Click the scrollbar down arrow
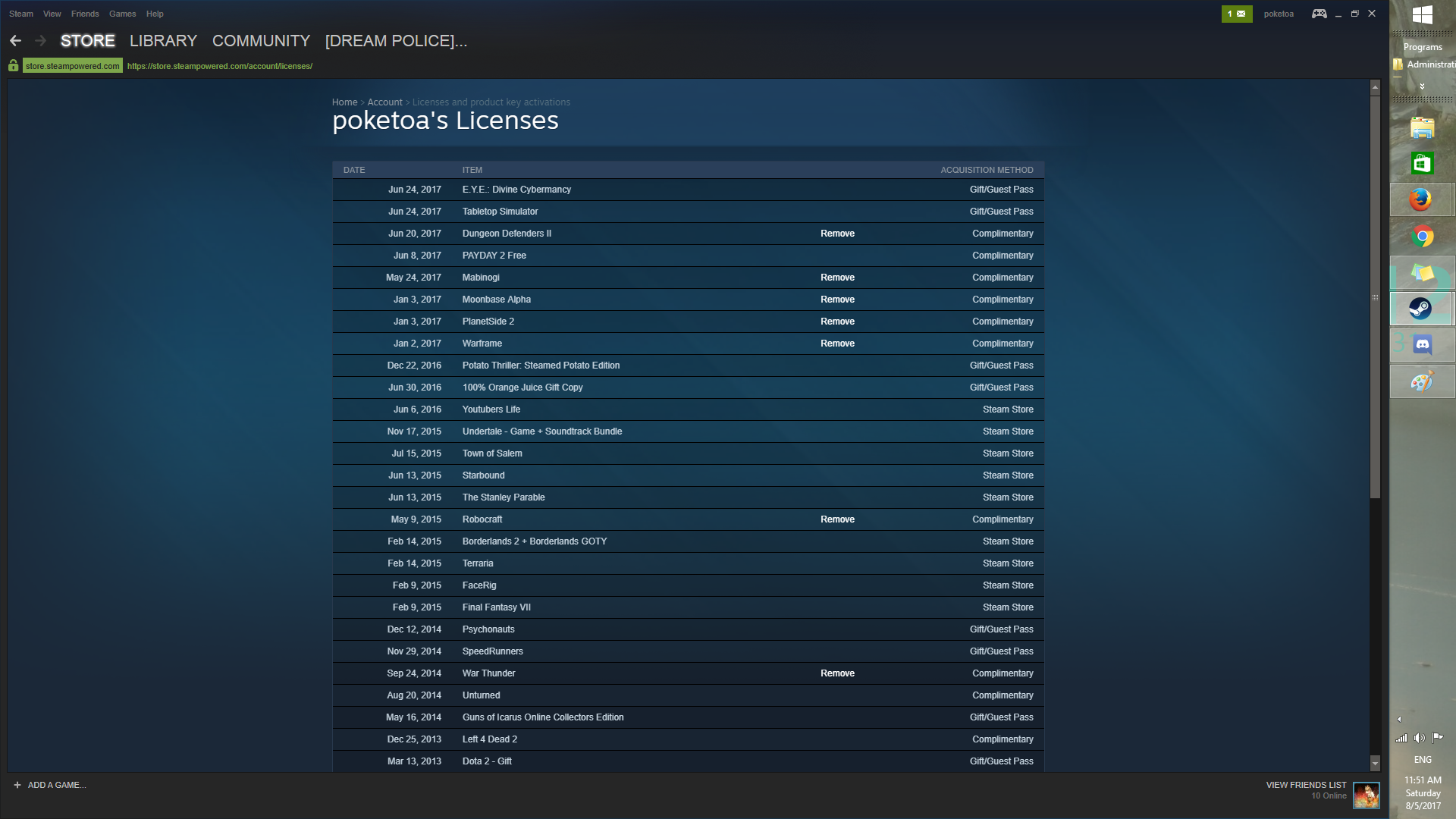The height and width of the screenshot is (819, 1456). tap(1375, 763)
